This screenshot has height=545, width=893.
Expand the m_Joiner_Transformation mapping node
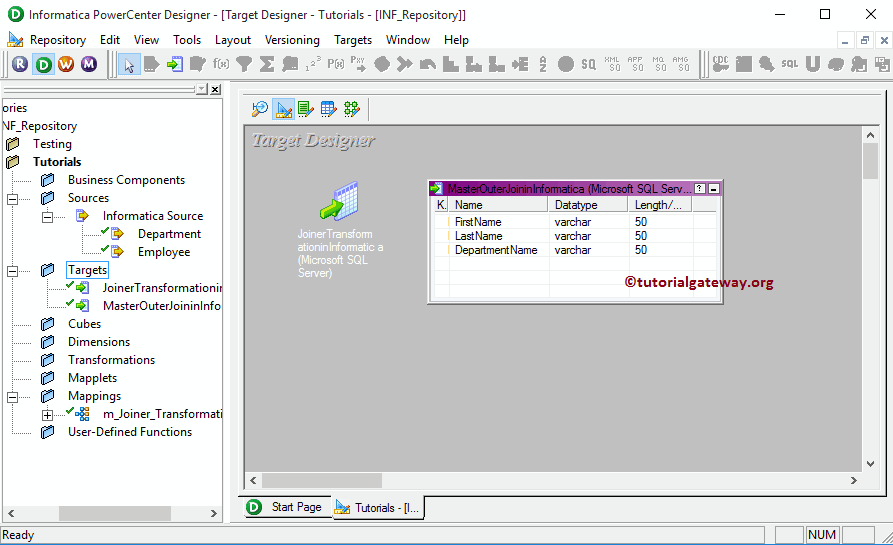[x=47, y=416]
